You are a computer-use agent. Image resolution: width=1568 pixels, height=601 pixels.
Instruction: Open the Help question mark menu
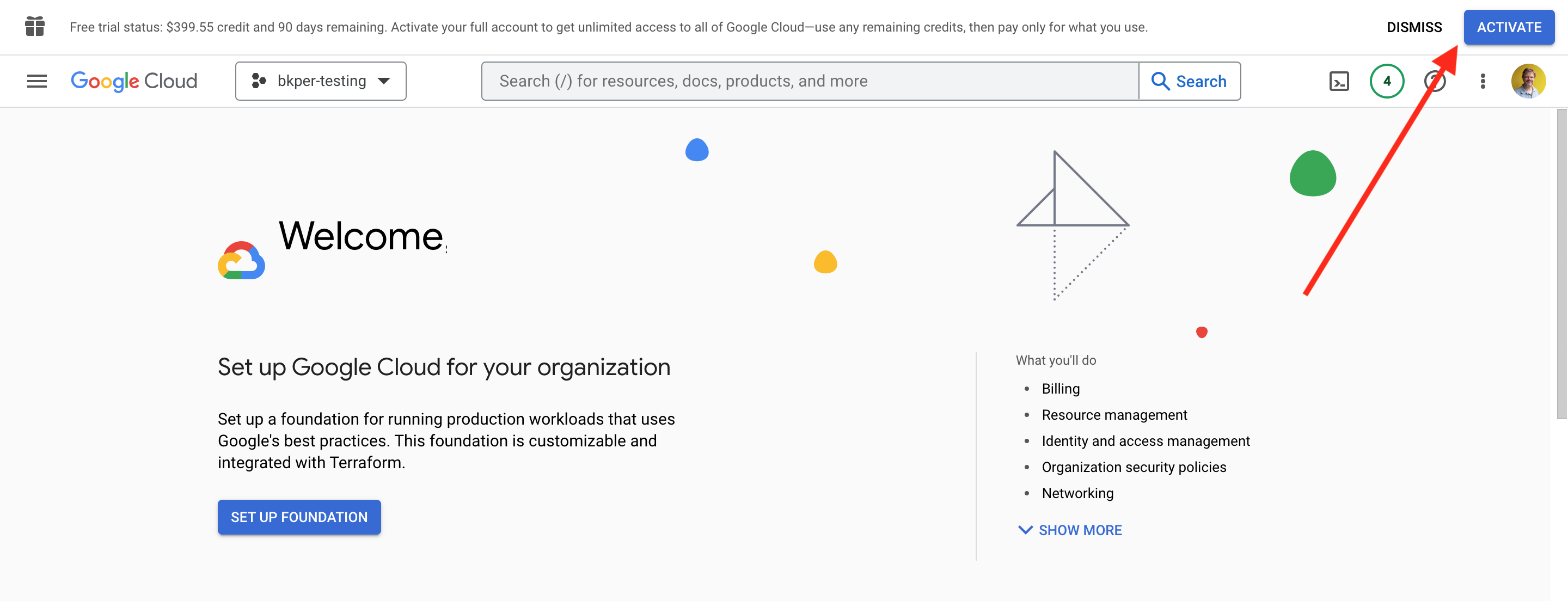tap(1435, 81)
